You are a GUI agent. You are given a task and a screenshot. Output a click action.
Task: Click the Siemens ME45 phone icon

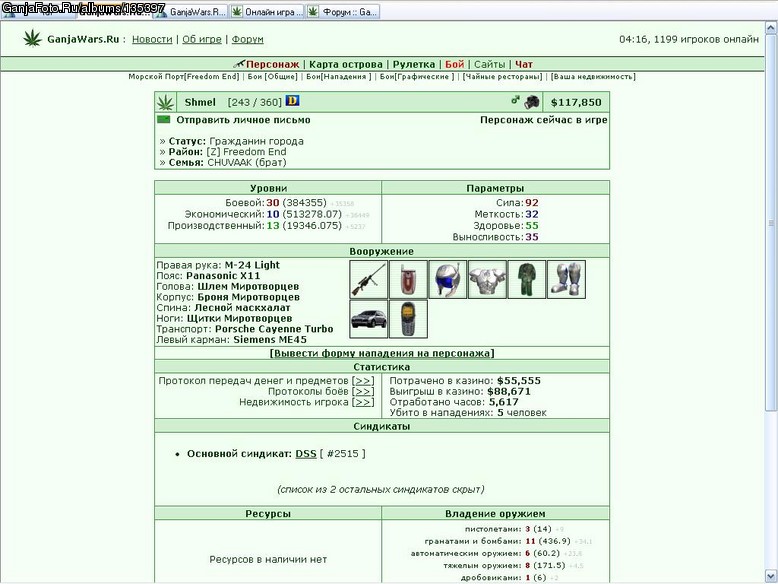point(408,319)
